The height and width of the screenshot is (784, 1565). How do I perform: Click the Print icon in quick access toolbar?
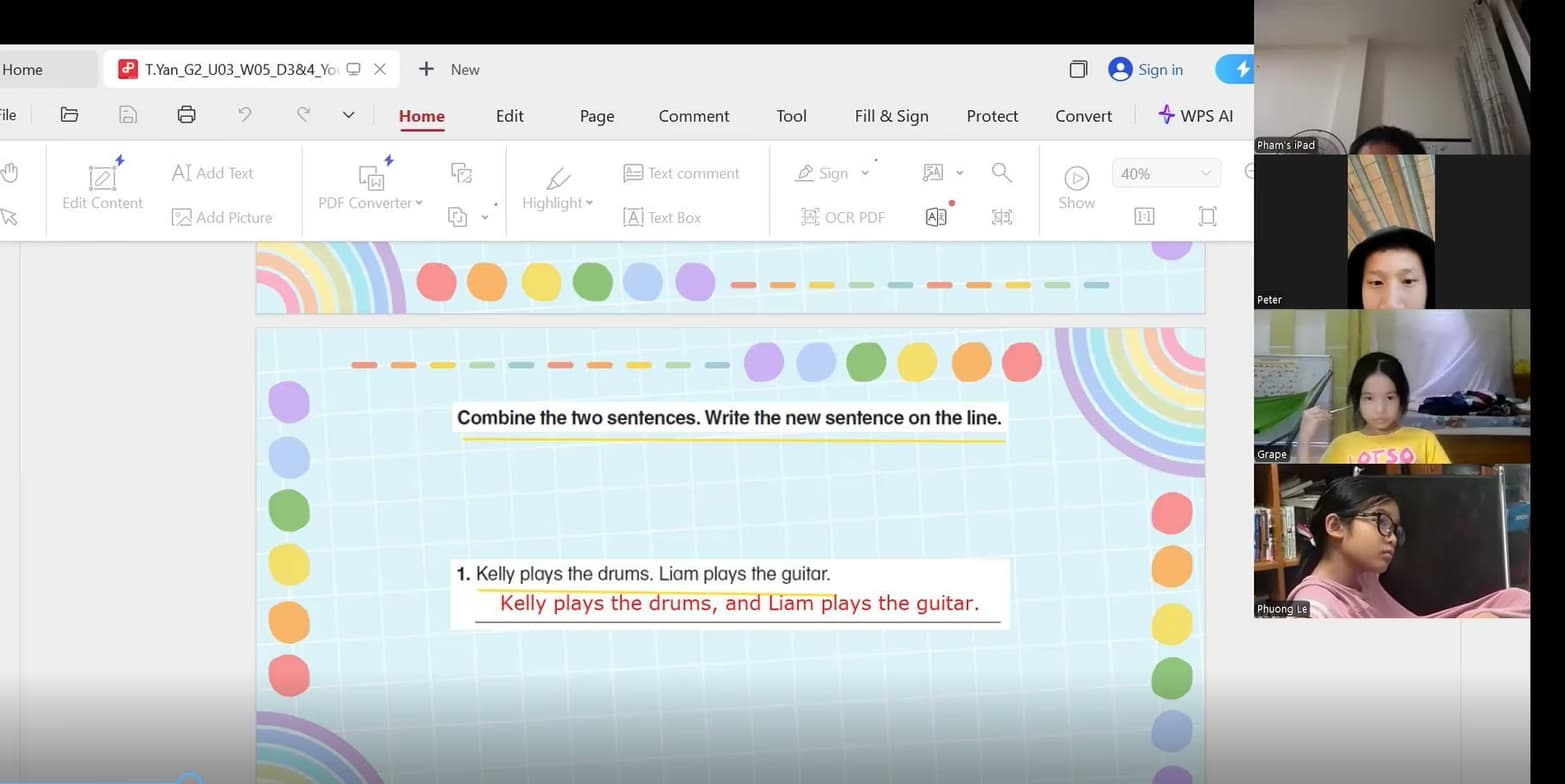186,115
